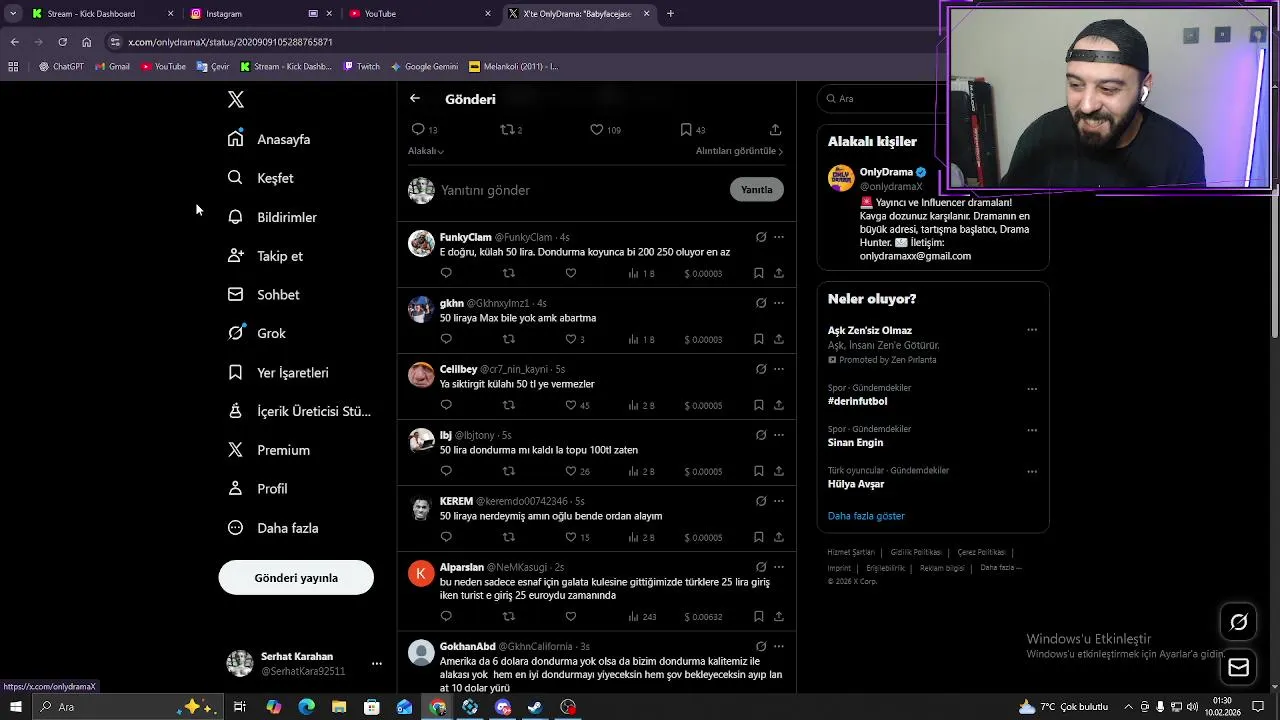The width and height of the screenshot is (1280, 720).
Task: Open Anasayfa home page
Action: coord(269,139)
